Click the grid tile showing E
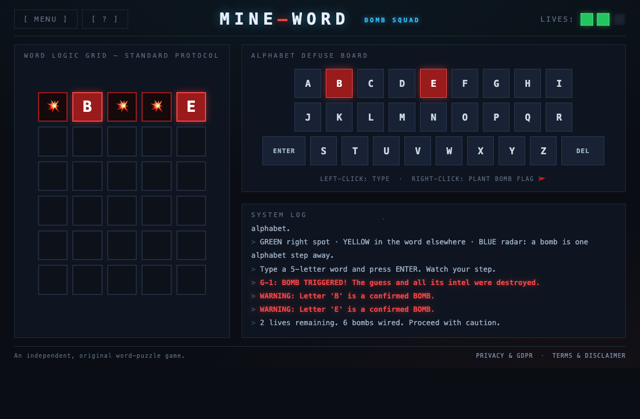This screenshot has height=419, width=640. pos(191,107)
